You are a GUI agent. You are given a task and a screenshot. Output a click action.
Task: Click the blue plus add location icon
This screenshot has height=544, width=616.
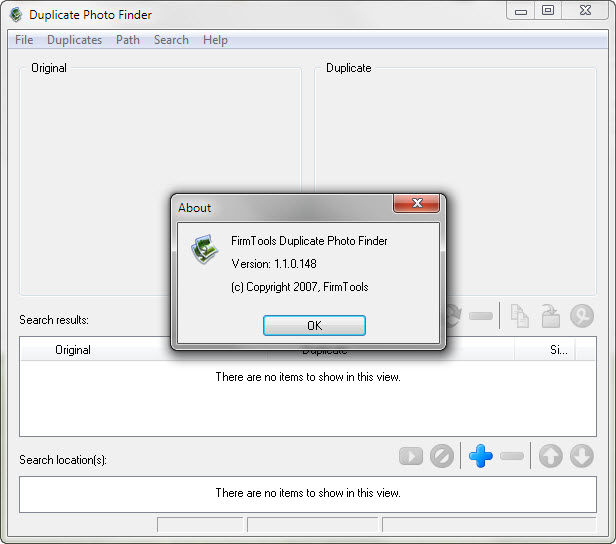pos(480,456)
